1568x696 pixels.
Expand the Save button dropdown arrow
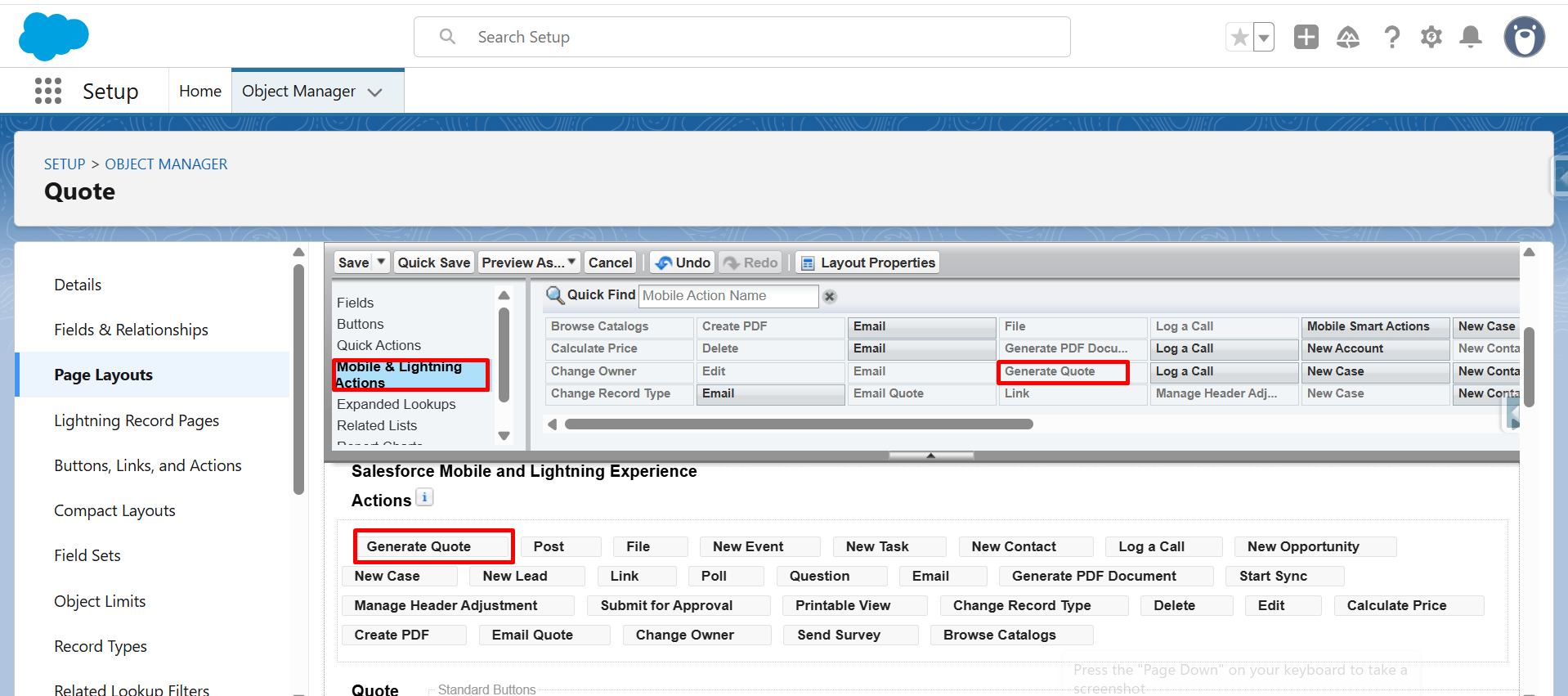point(381,262)
